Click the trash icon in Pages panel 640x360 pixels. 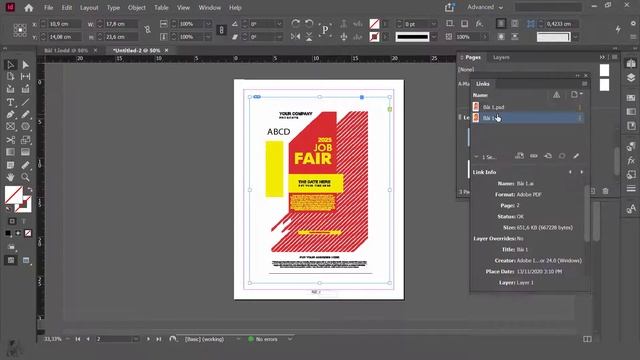605,191
